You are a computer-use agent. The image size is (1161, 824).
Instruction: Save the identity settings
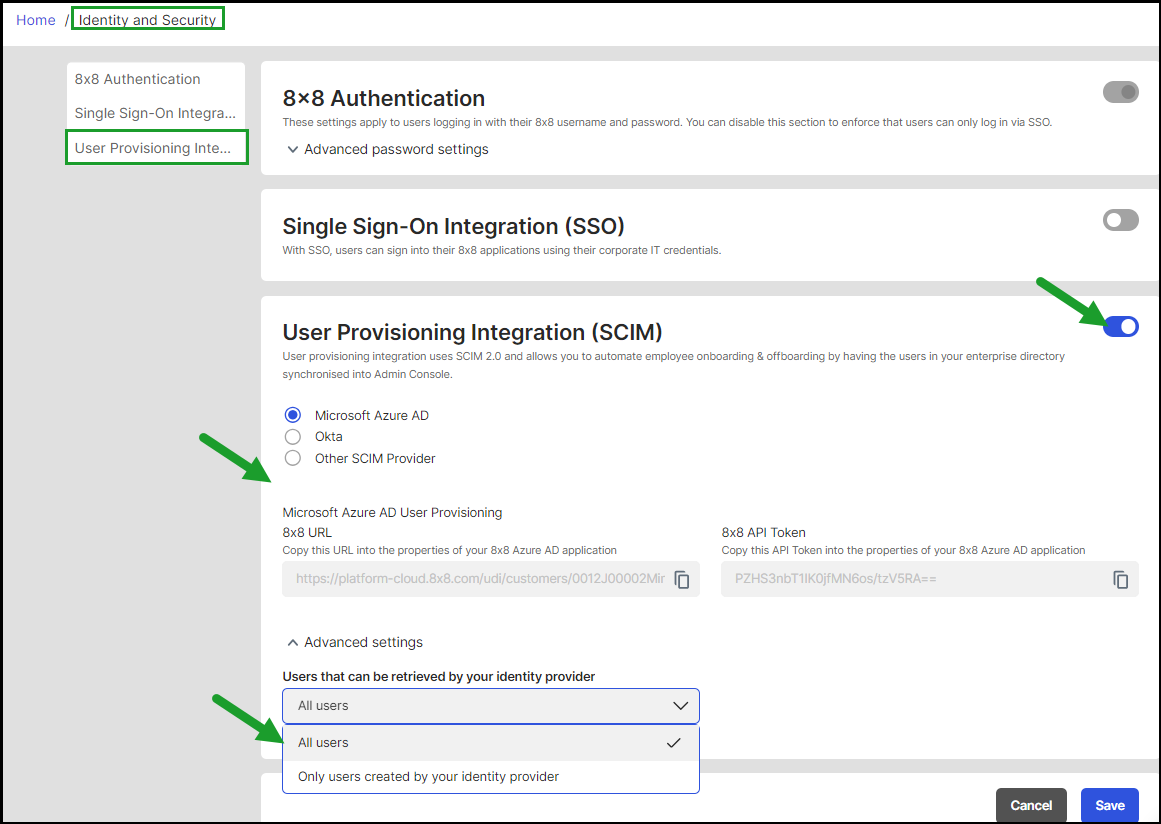pyautogui.click(x=1109, y=805)
